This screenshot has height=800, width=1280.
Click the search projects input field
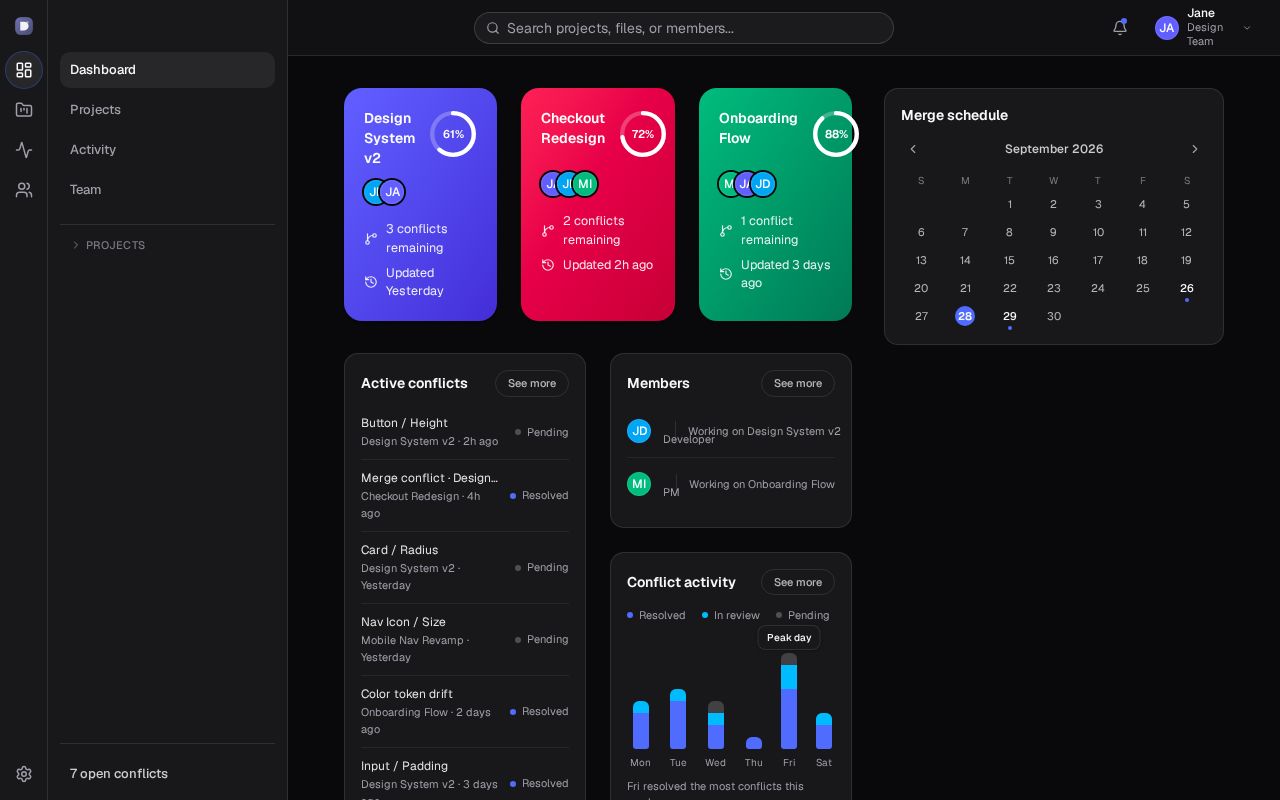[684, 28]
